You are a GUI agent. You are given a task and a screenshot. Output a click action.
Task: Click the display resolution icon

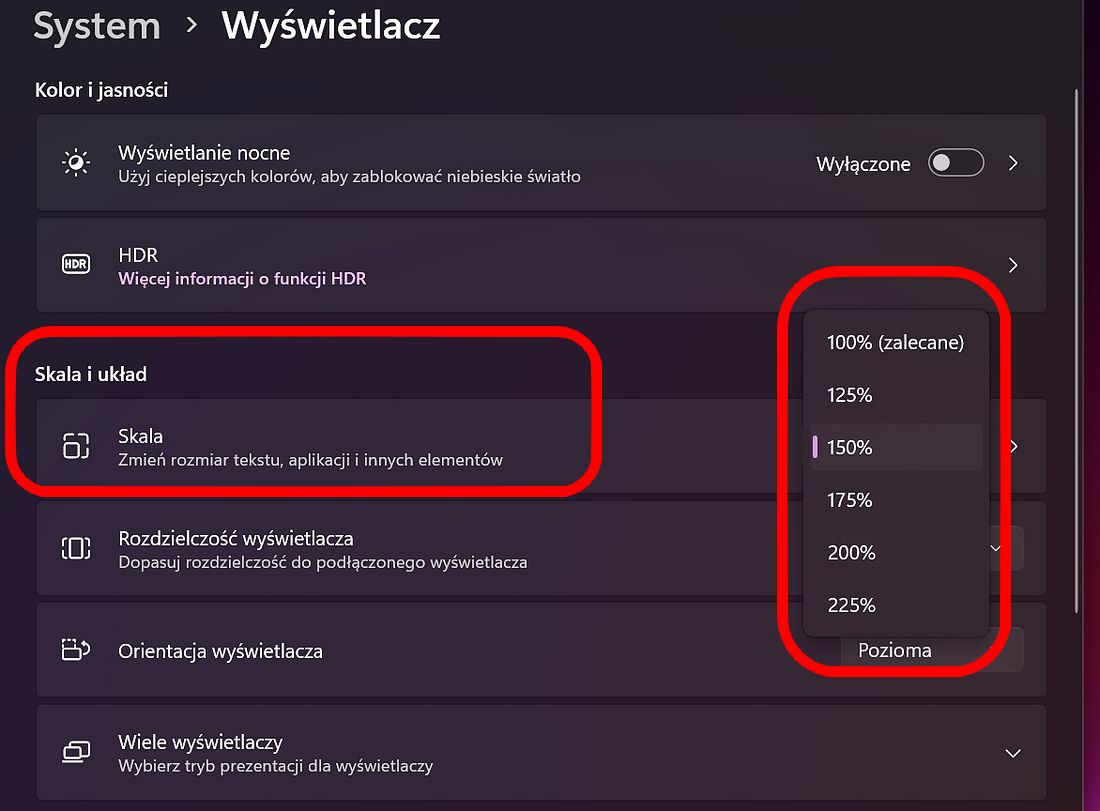pos(76,548)
